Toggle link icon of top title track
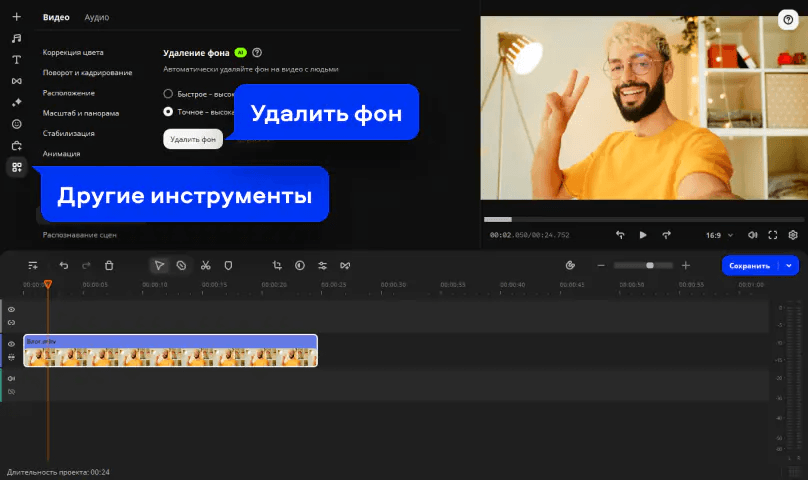Image resolution: width=808 pixels, height=480 pixels. (11, 323)
